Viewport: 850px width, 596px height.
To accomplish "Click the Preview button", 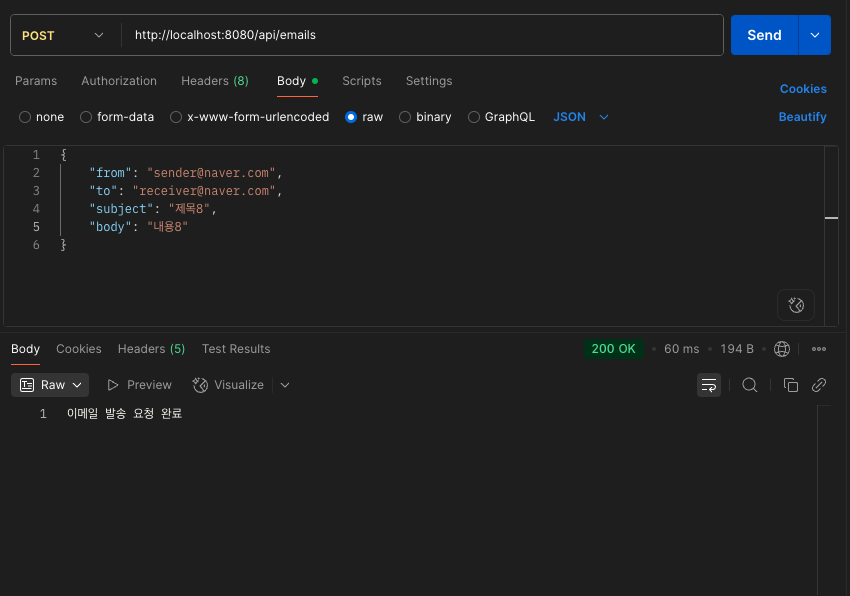I will pos(139,385).
